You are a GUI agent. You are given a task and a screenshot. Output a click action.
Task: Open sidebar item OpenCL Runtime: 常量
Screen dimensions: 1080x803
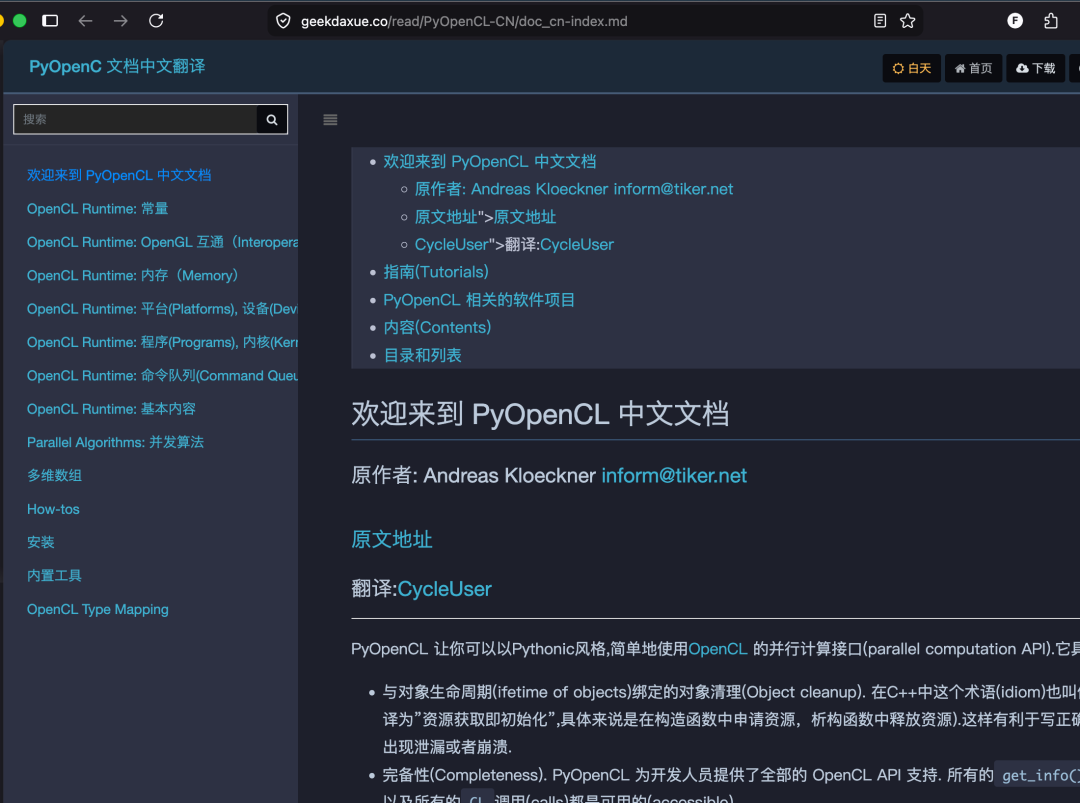(97, 209)
